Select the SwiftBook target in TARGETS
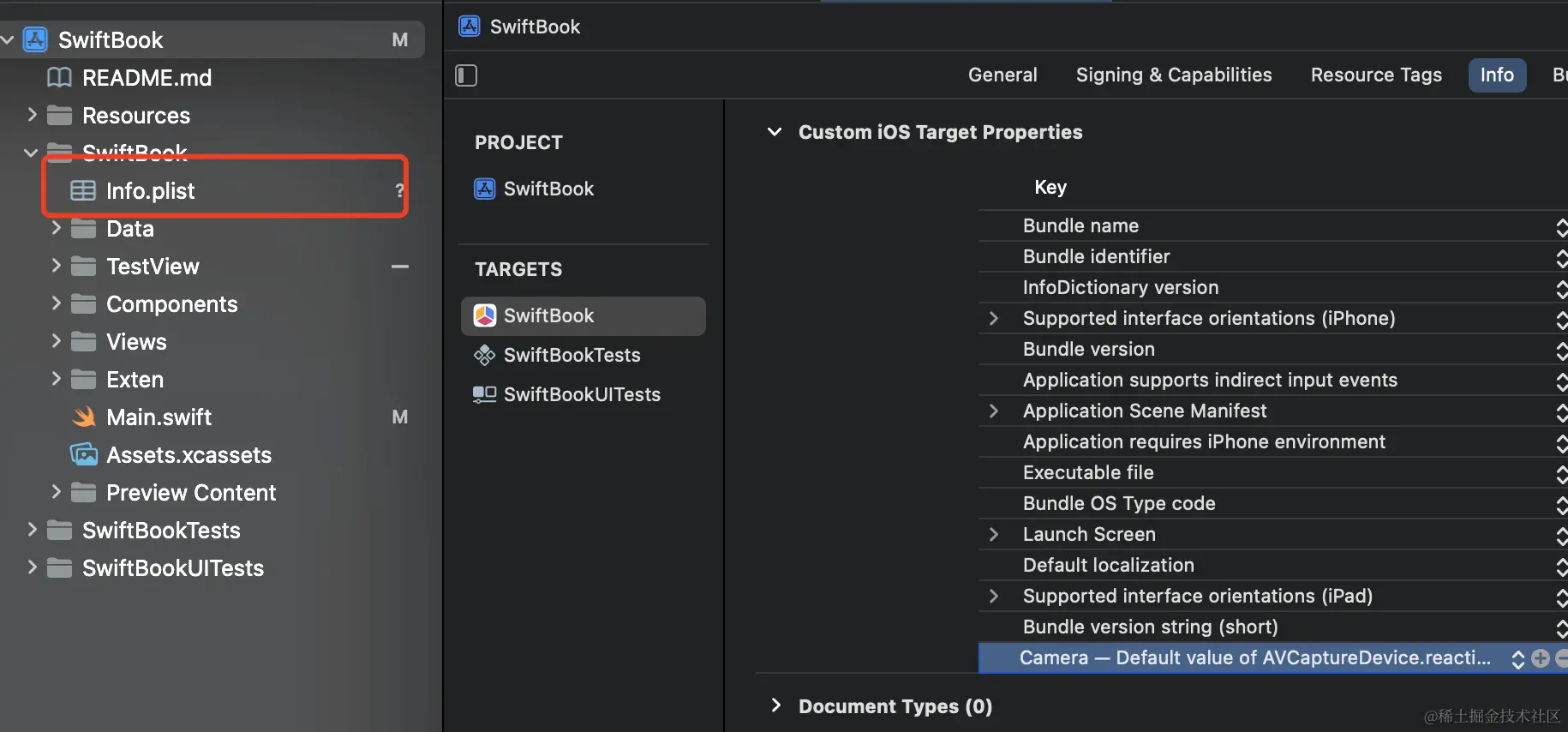Viewport: 1568px width, 732px height. pos(583,315)
